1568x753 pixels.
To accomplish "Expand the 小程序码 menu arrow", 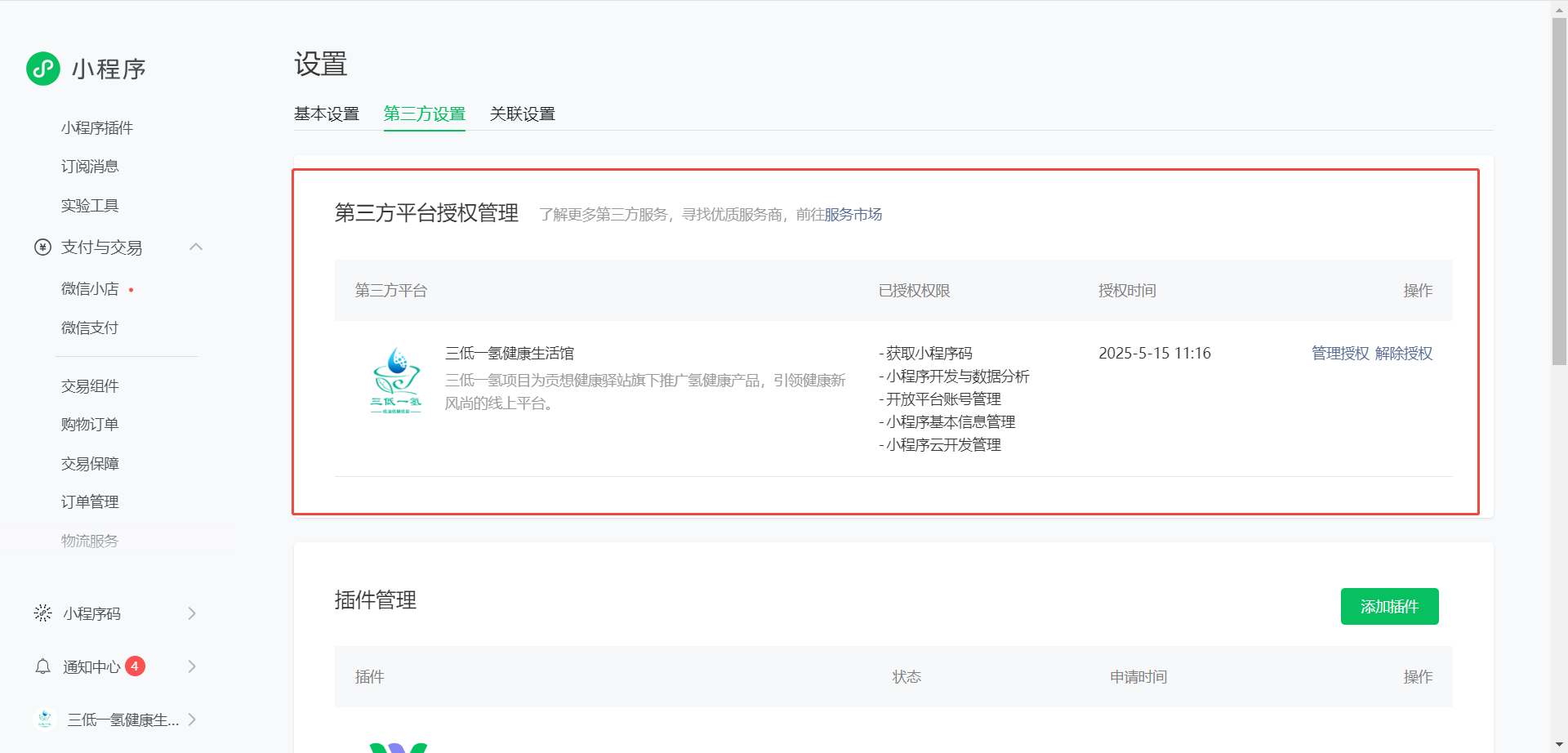I will [x=192, y=613].
